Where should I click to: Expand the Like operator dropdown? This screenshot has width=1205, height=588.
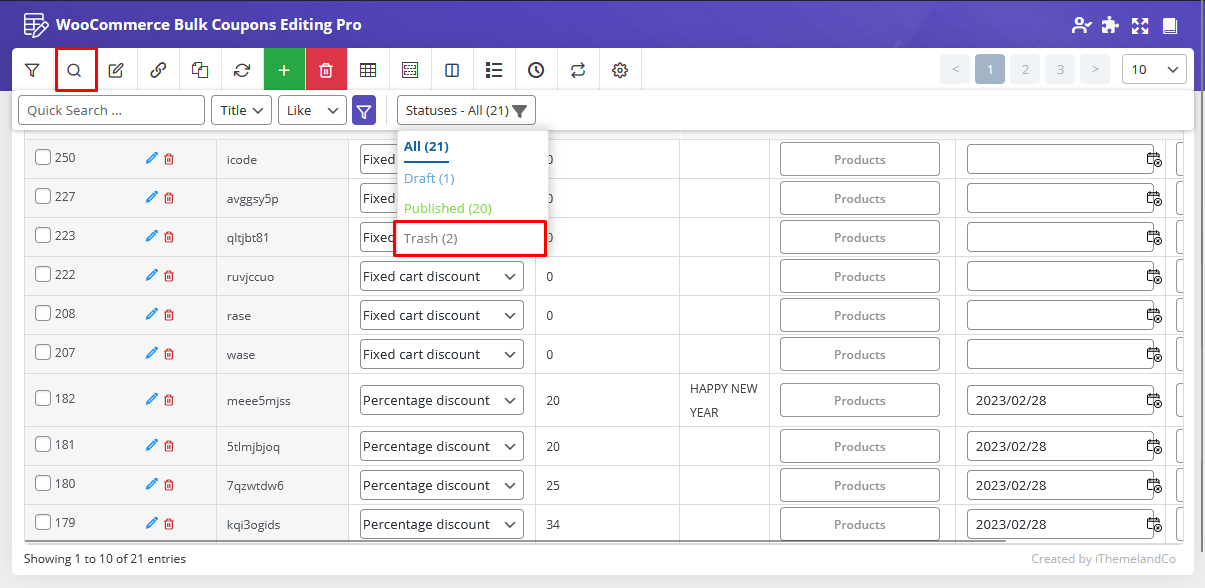pos(312,110)
